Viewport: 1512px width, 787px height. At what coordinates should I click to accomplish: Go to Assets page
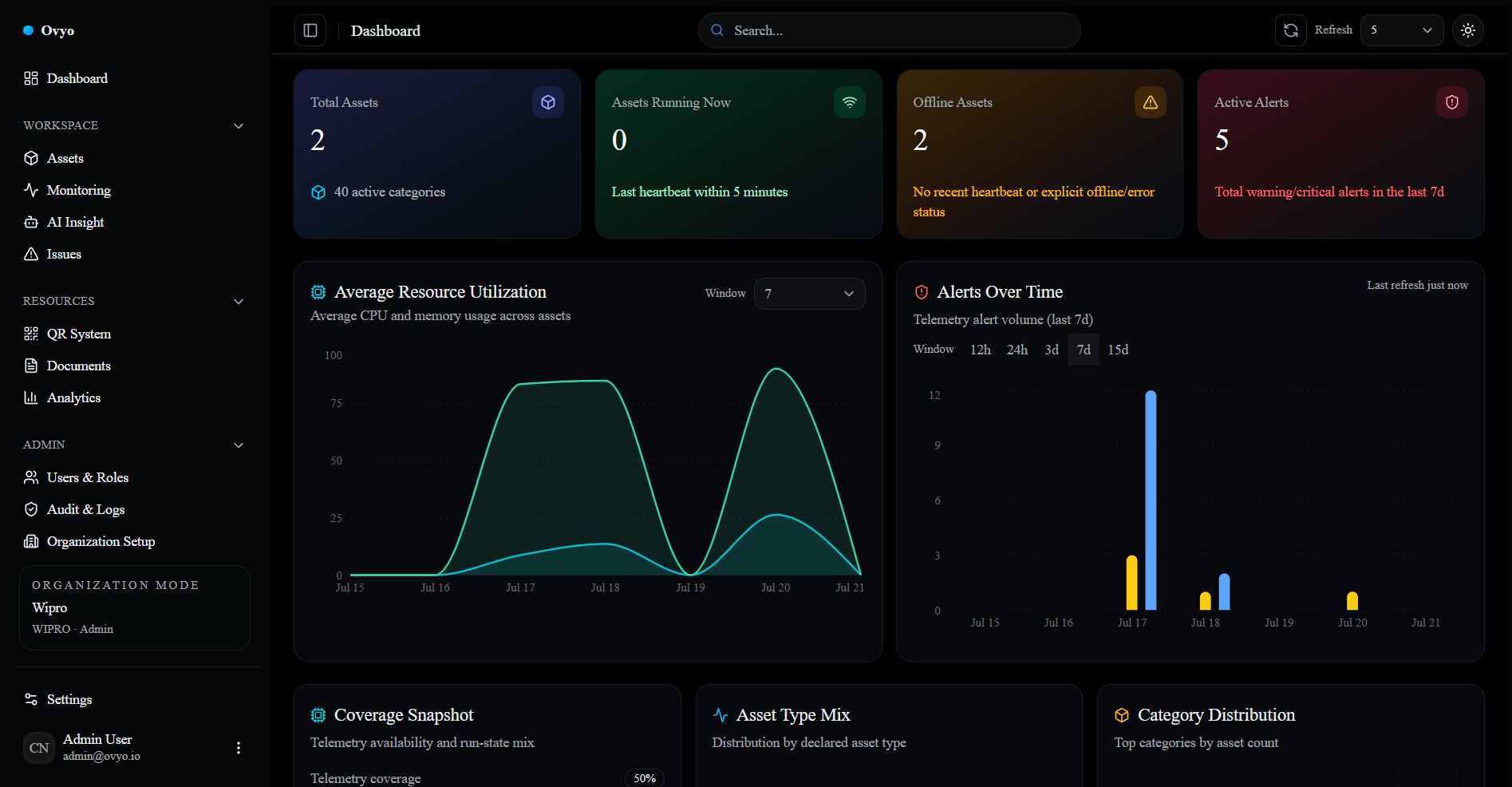pos(133,158)
